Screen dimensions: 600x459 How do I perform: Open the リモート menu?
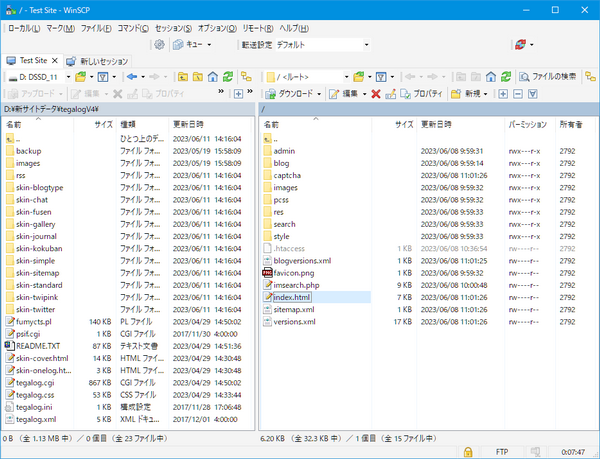(258, 28)
